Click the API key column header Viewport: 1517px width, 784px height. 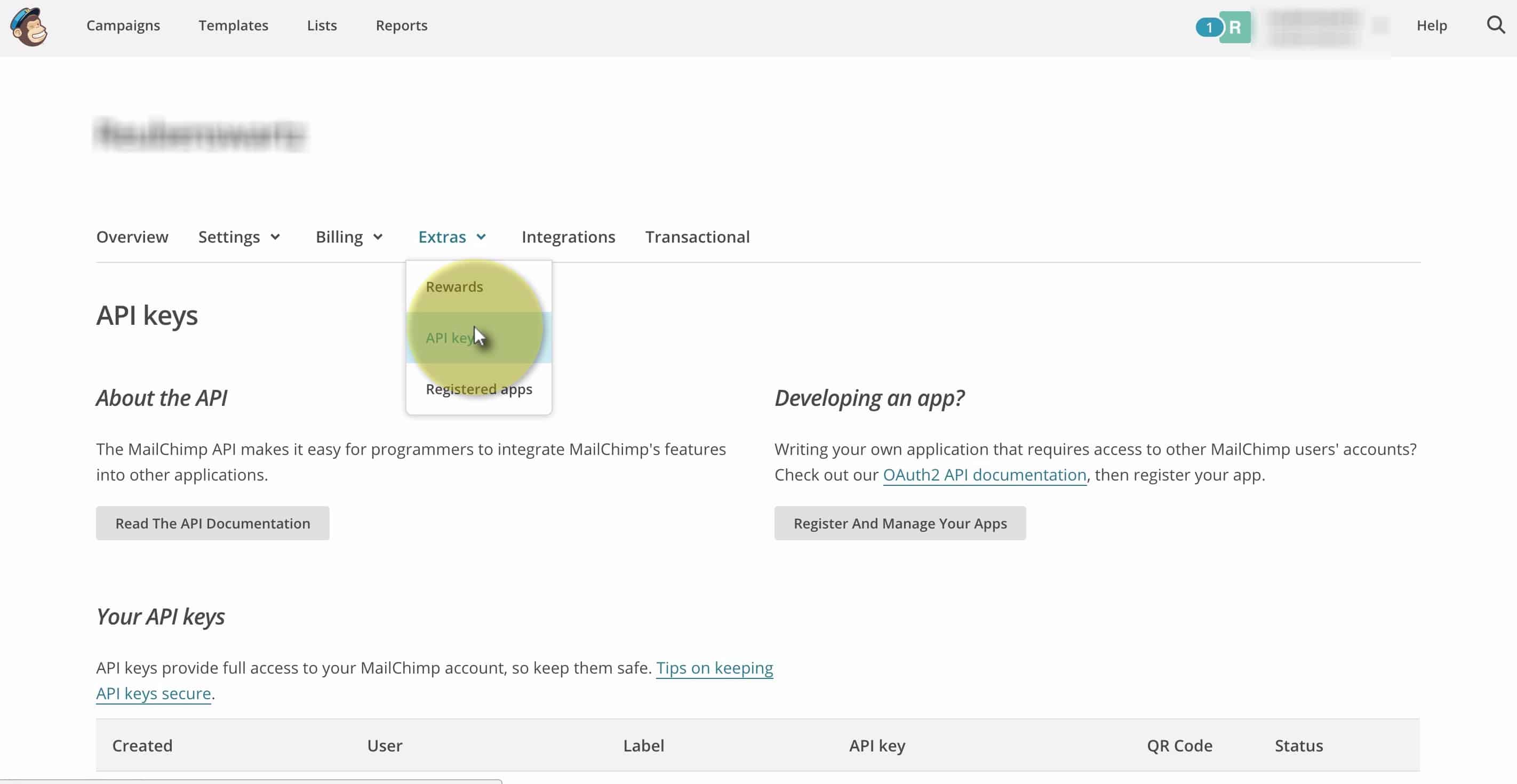pos(877,746)
